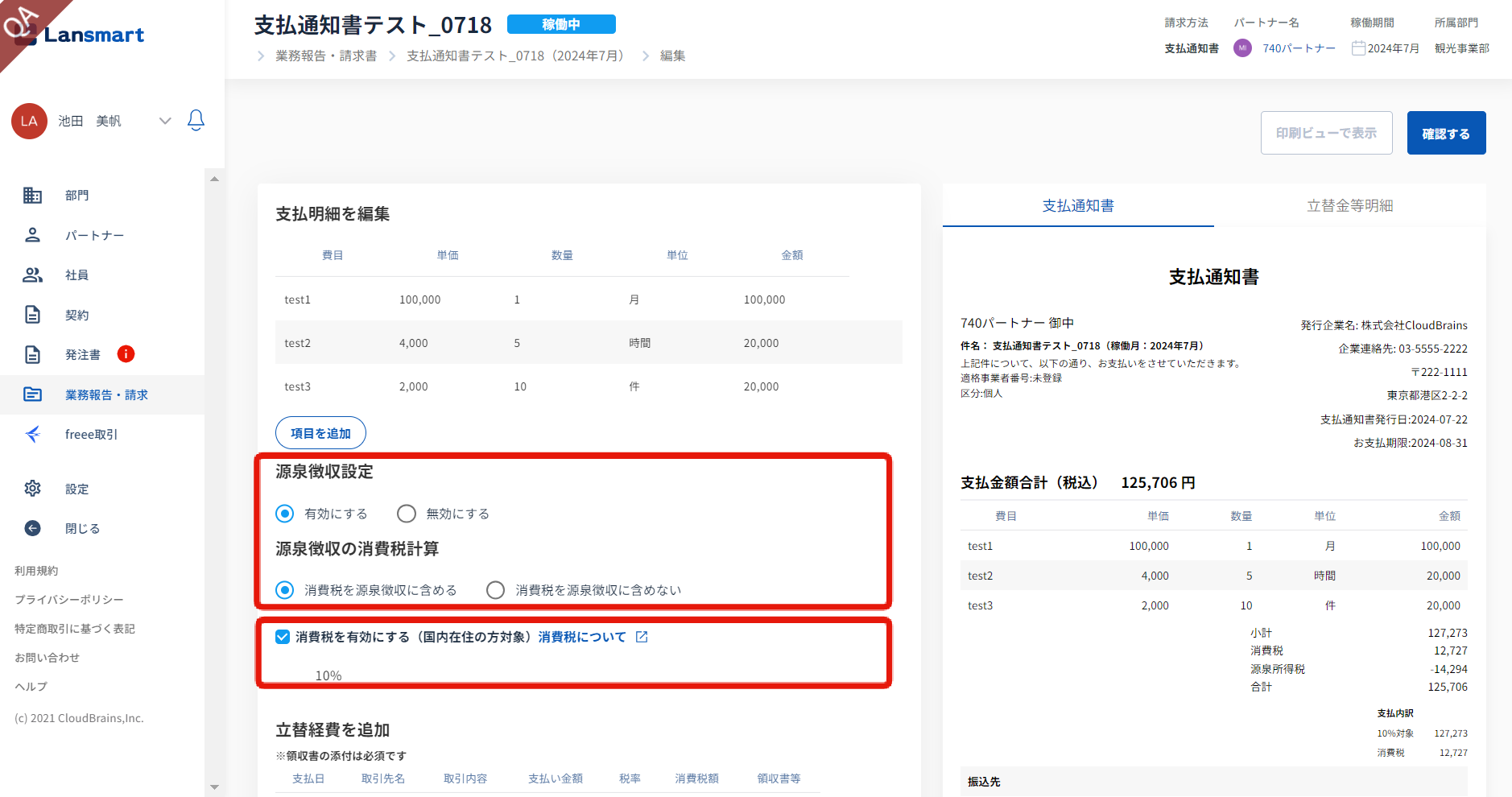Uncheck 消費税を有効にする checkbox

click(x=283, y=637)
